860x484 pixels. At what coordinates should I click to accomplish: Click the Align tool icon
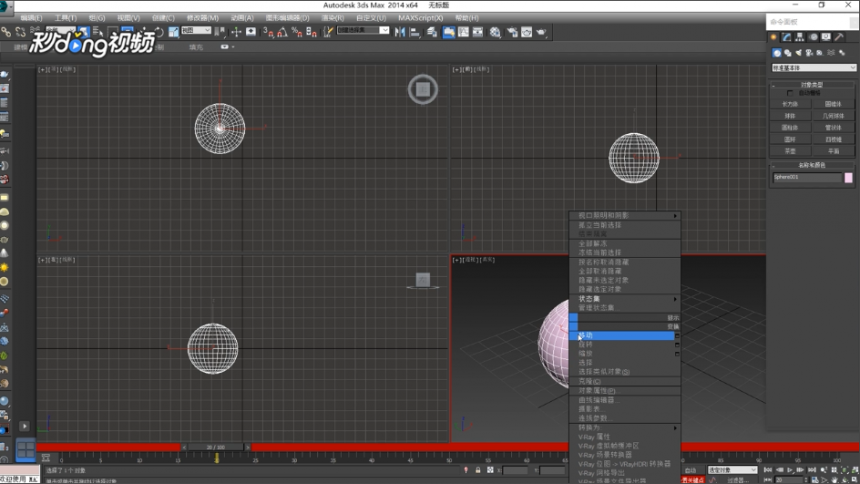[415, 32]
